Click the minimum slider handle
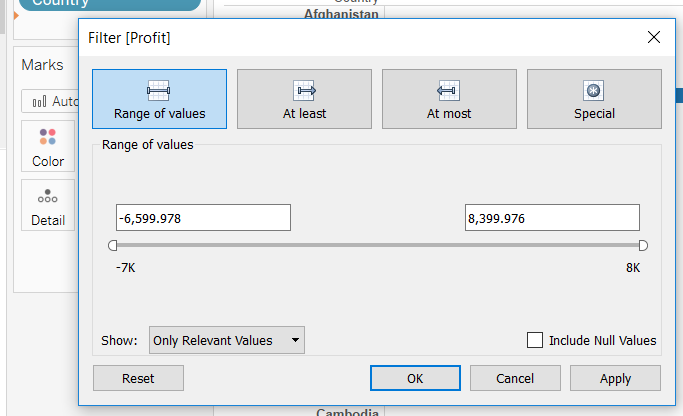The width and height of the screenshot is (683, 416). click(113, 245)
